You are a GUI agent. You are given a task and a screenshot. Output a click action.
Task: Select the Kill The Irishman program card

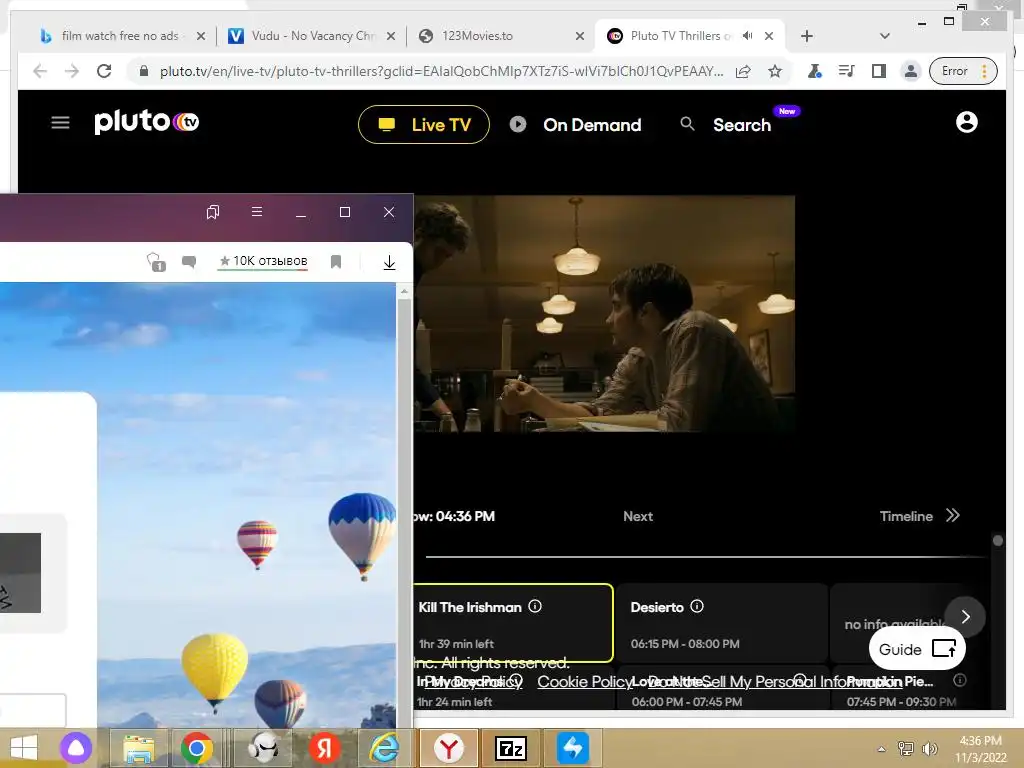coord(513,623)
